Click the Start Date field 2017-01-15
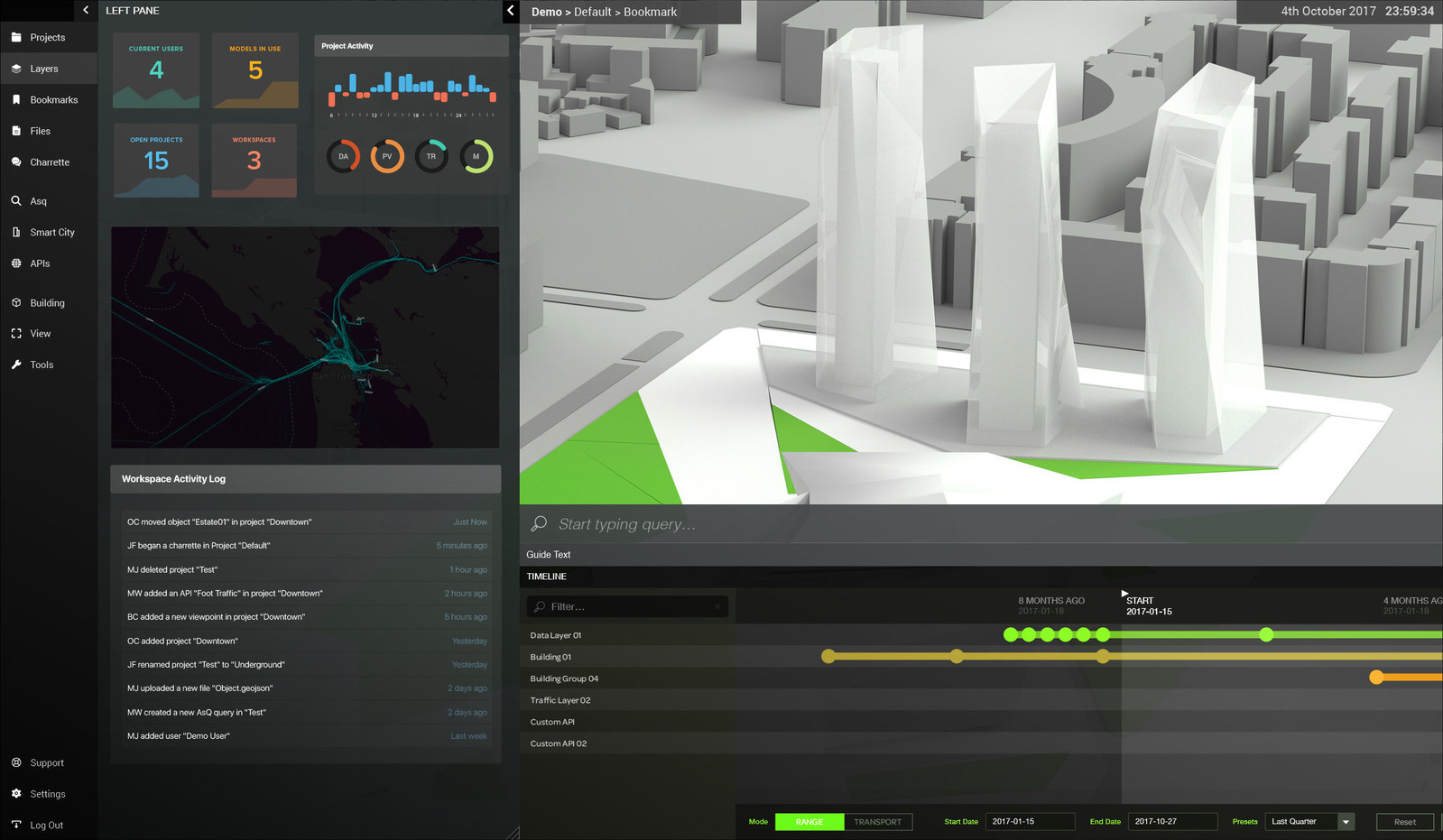The width and height of the screenshot is (1443, 840). (x=1030, y=822)
